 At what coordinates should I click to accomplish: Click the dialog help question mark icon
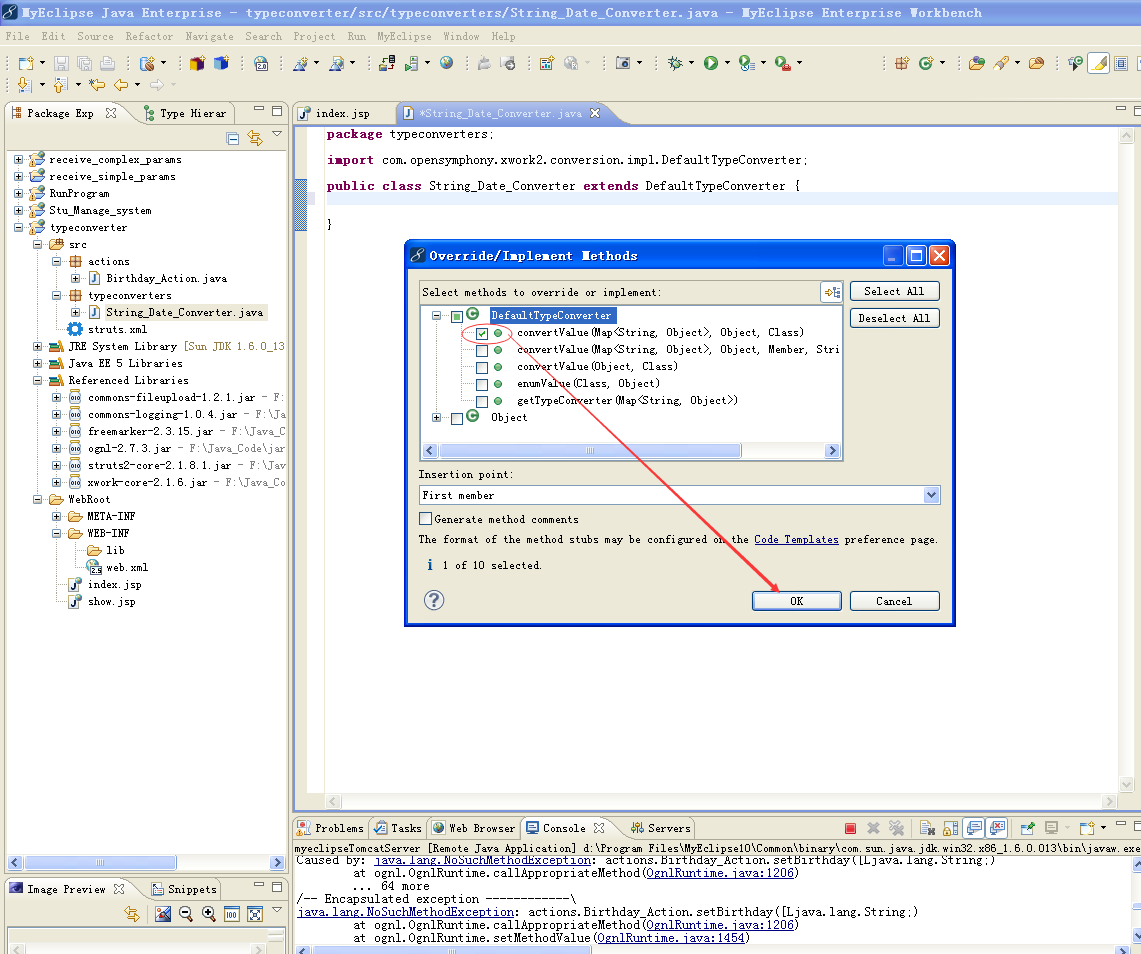tap(434, 600)
